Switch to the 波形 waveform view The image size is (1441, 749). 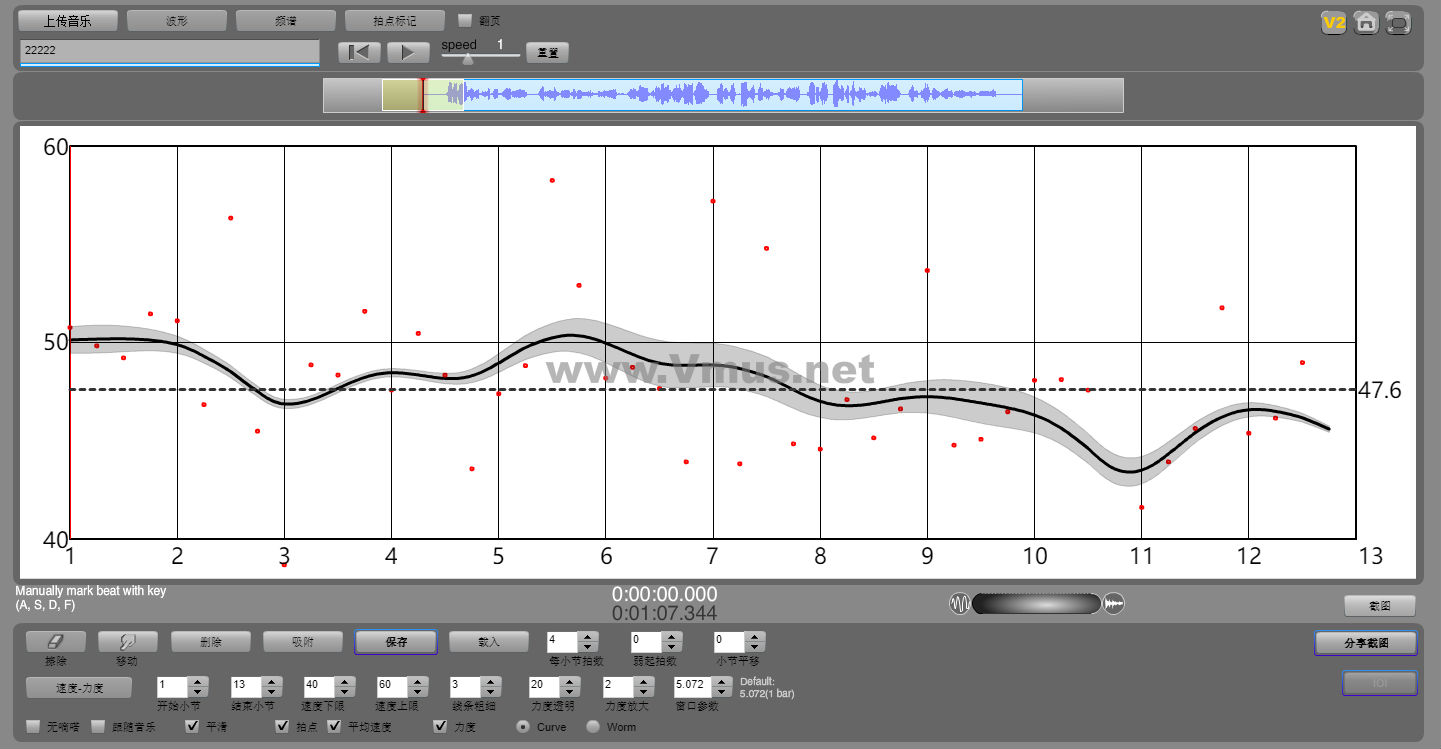(177, 20)
